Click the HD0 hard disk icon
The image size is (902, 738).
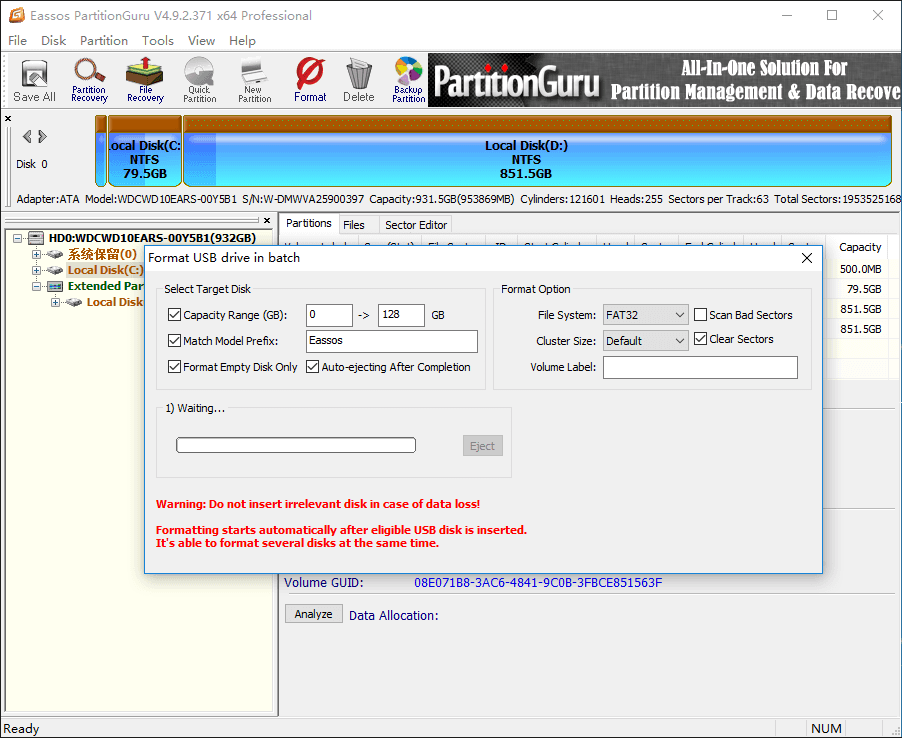(x=36, y=238)
